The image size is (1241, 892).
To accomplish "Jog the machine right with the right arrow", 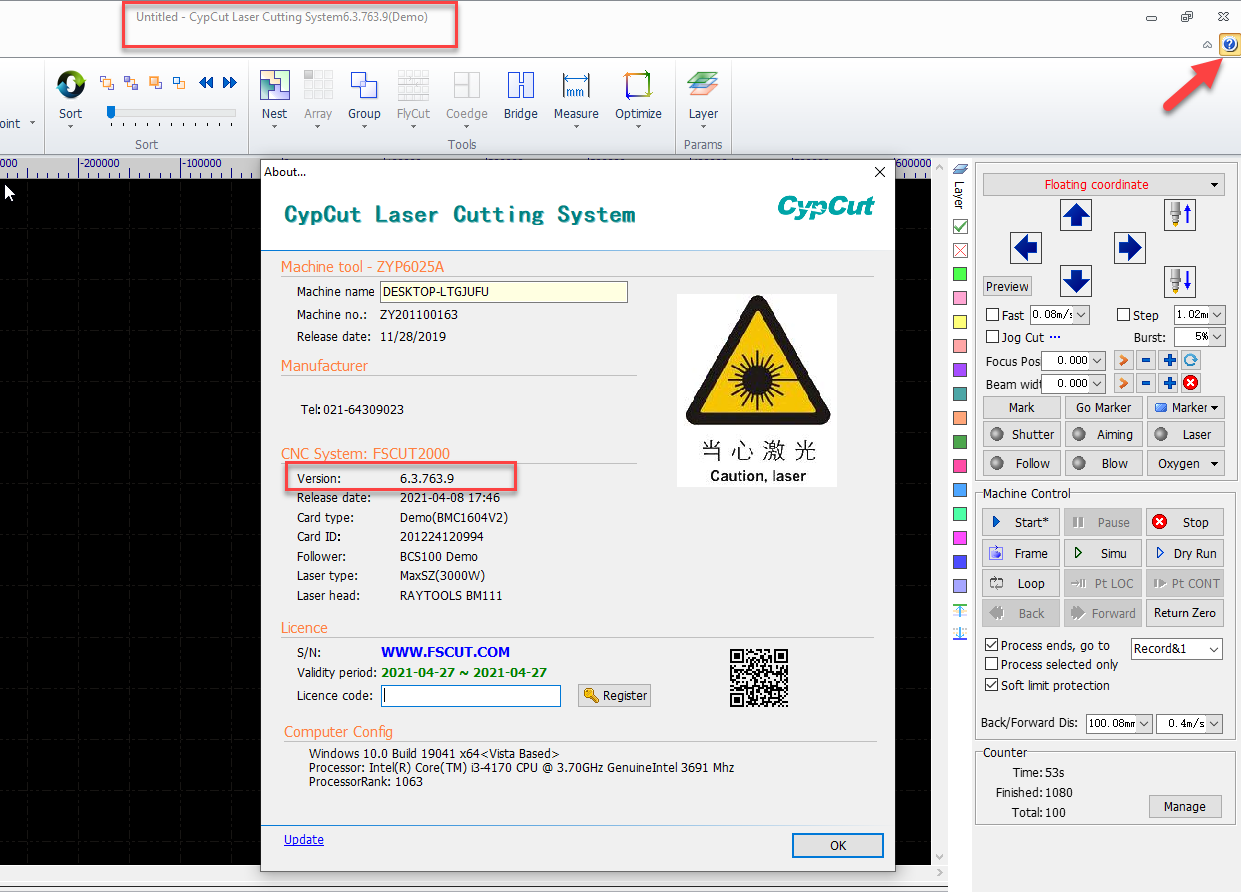I will [1129, 247].
